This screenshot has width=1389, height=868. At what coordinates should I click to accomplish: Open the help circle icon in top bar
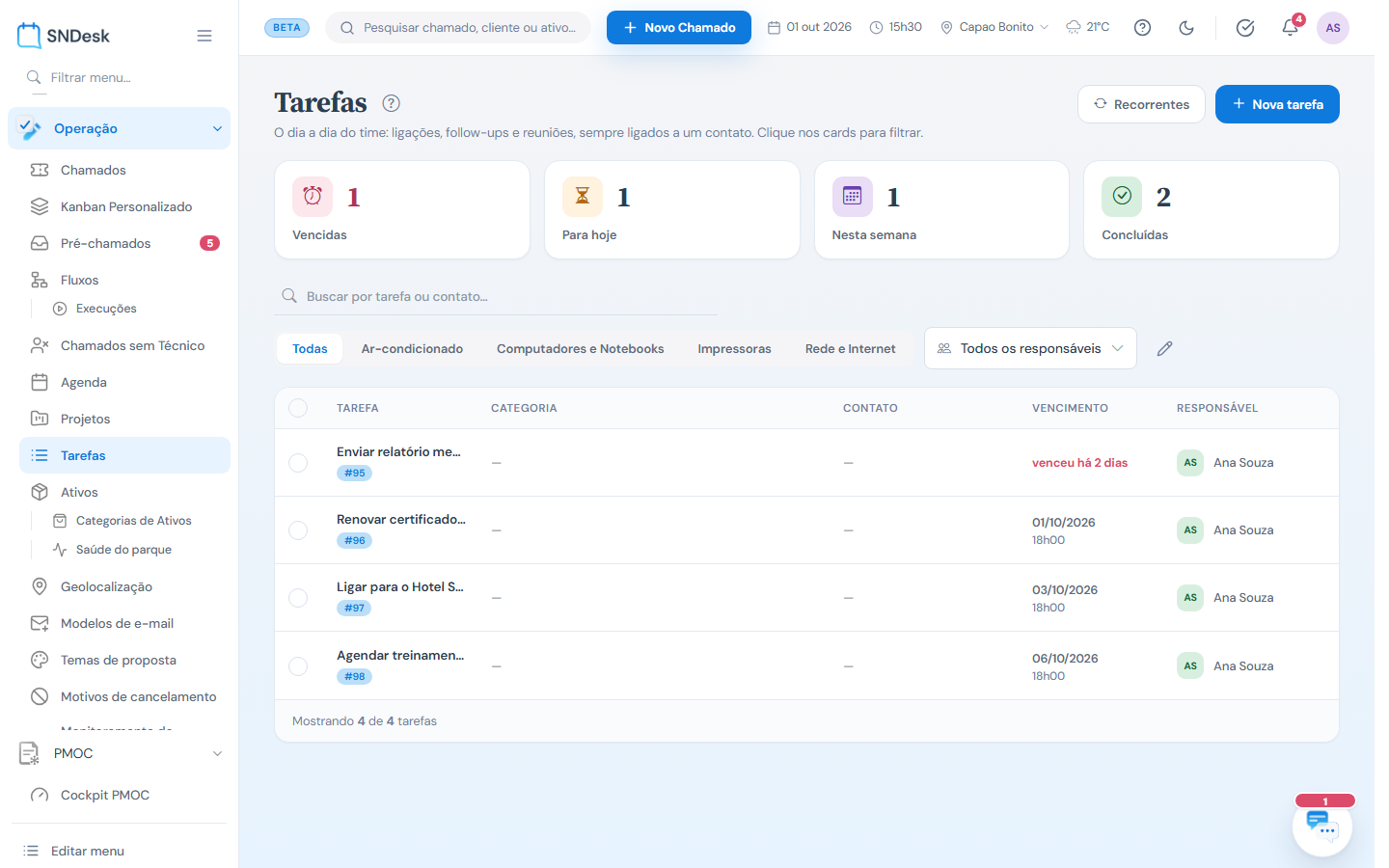[1142, 28]
